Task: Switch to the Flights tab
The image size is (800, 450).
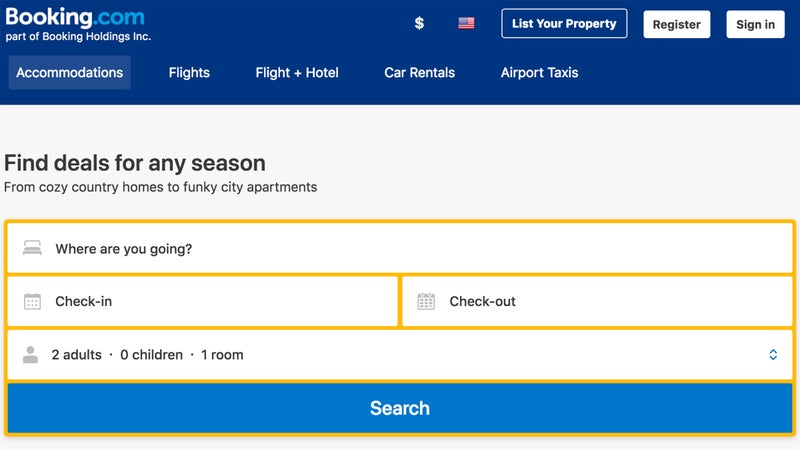Action: (x=189, y=72)
